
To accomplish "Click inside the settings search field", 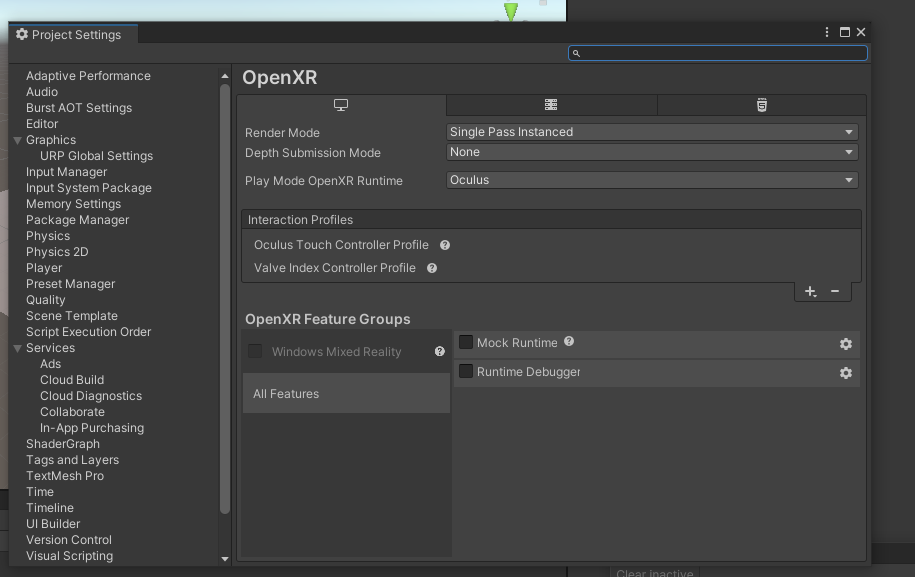I will click(x=717, y=52).
